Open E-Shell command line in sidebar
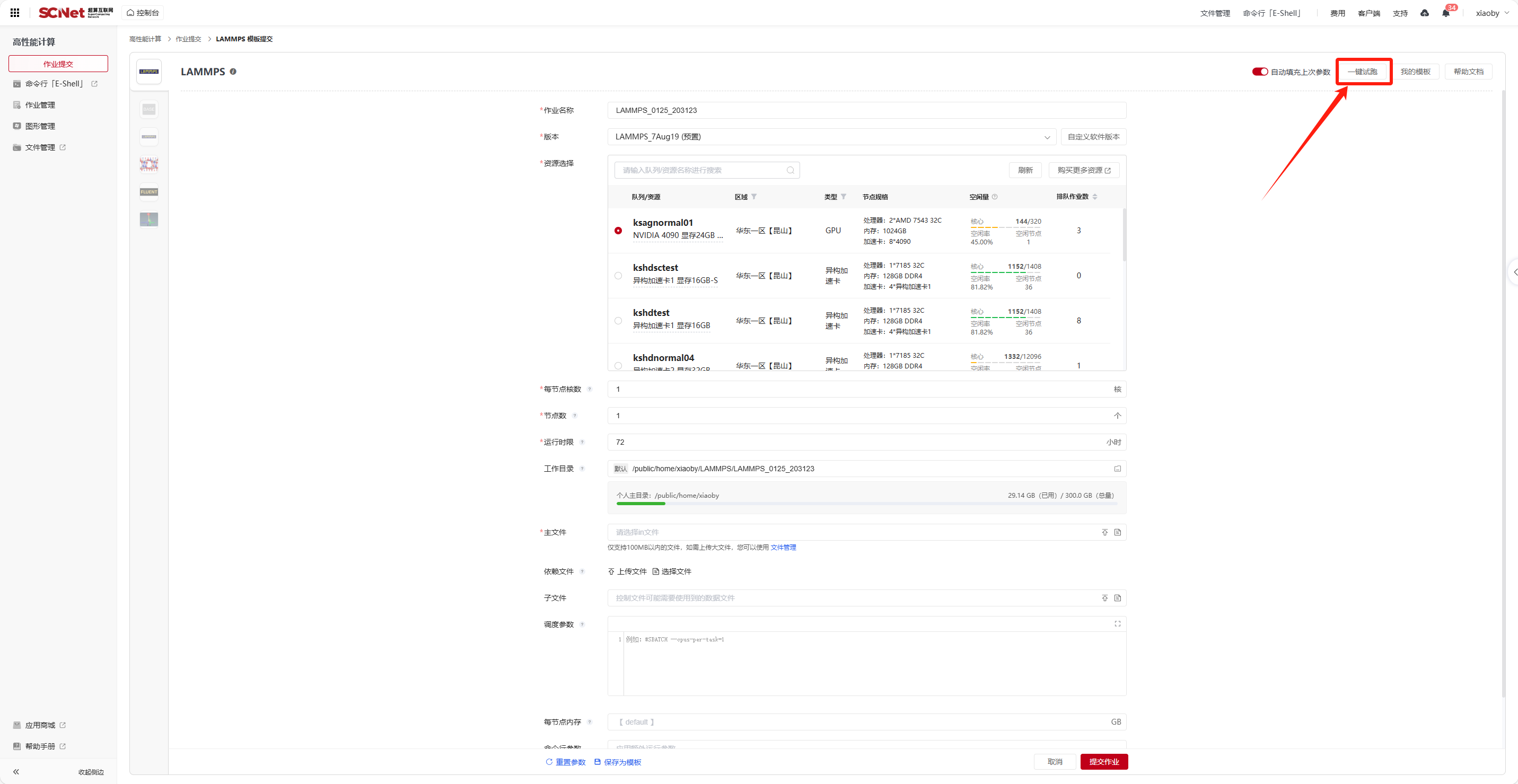 click(x=55, y=84)
